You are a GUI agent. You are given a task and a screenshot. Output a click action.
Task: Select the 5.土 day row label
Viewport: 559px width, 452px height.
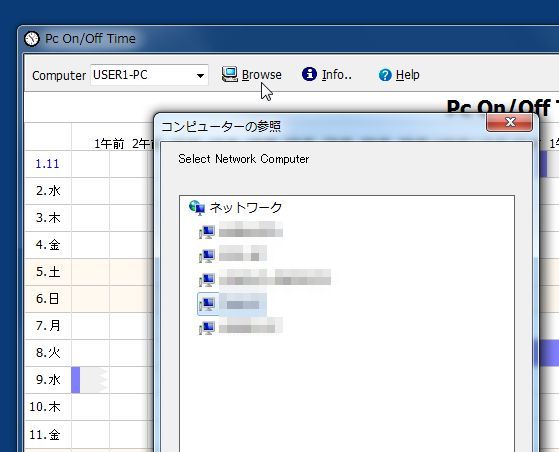48,272
